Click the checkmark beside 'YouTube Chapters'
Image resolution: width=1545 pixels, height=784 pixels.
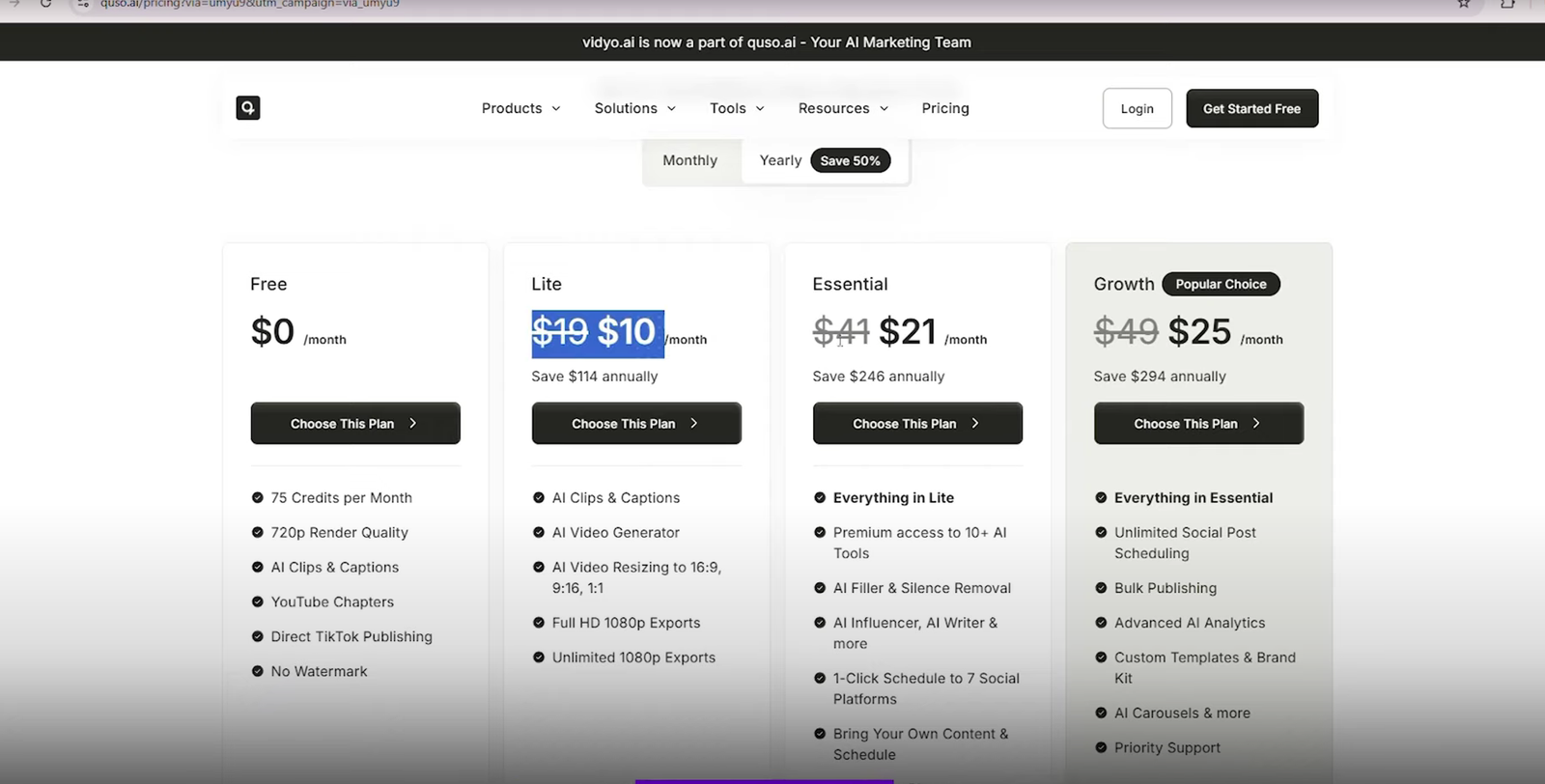click(257, 602)
